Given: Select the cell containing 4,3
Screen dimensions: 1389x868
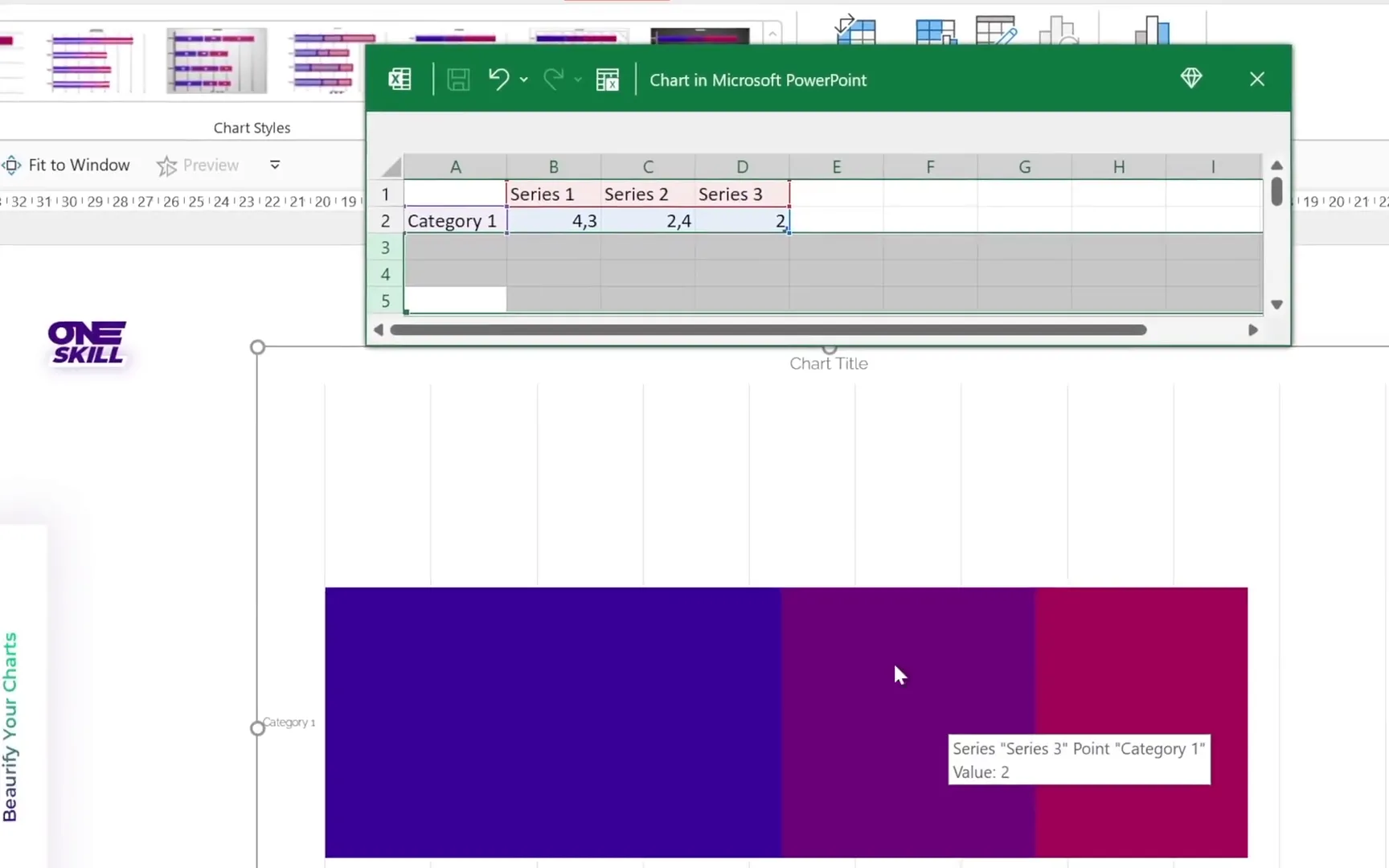Looking at the screenshot, I should click(554, 220).
